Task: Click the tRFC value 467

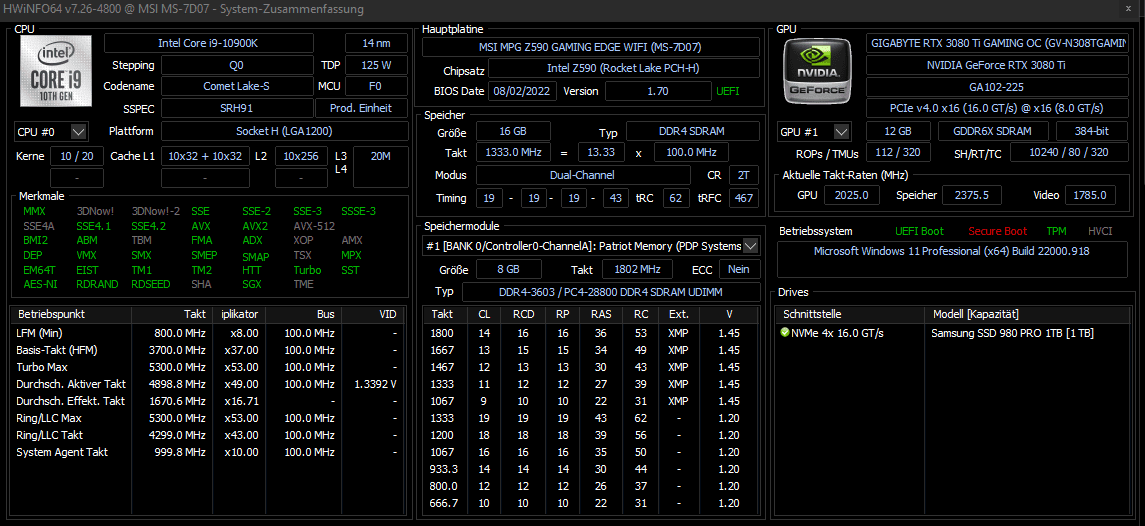Action: (743, 198)
